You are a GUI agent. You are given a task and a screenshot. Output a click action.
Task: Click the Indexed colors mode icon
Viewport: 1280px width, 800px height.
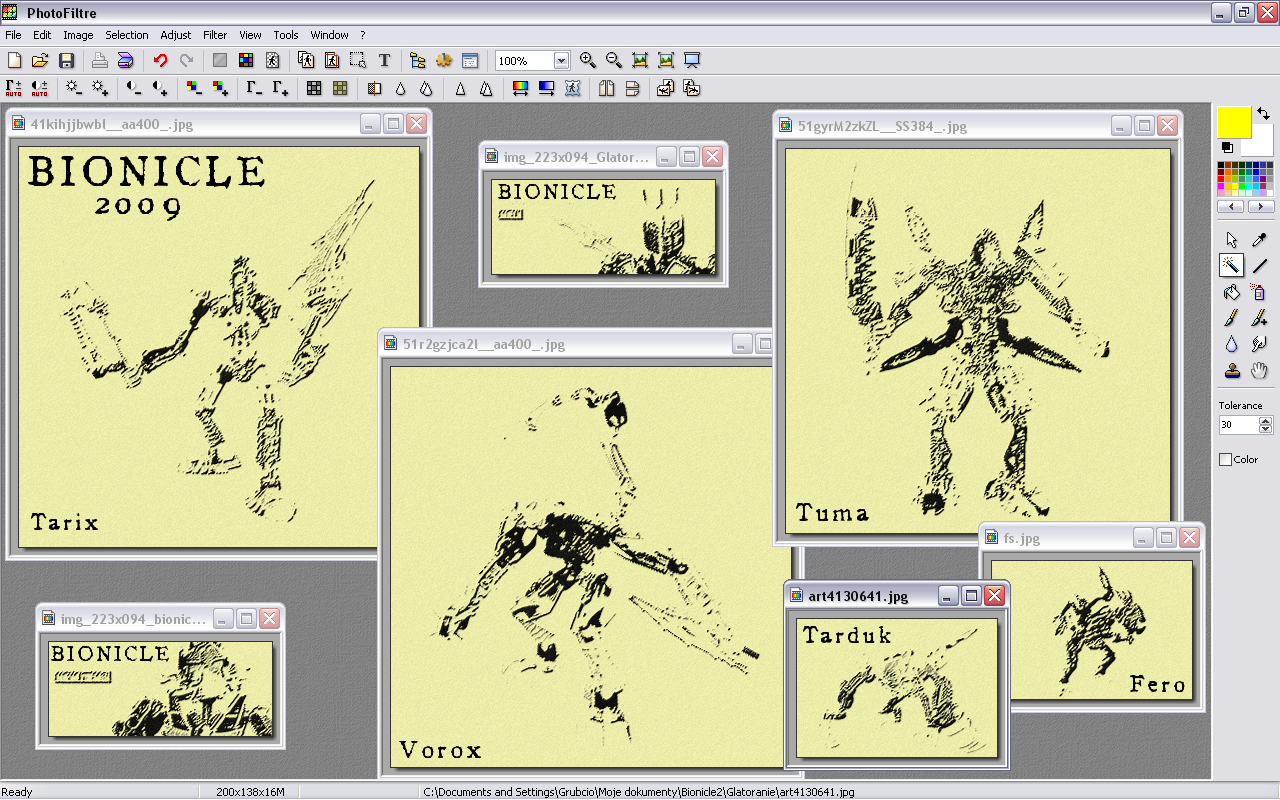pyautogui.click(x=246, y=61)
